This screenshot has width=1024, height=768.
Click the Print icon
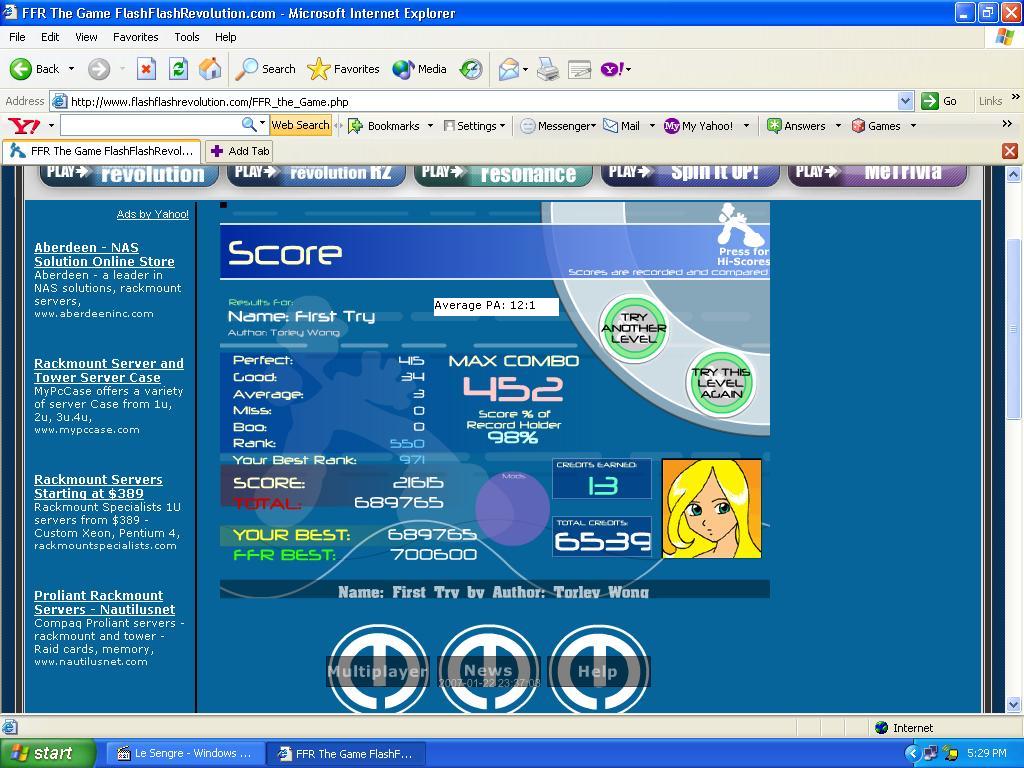pos(547,69)
